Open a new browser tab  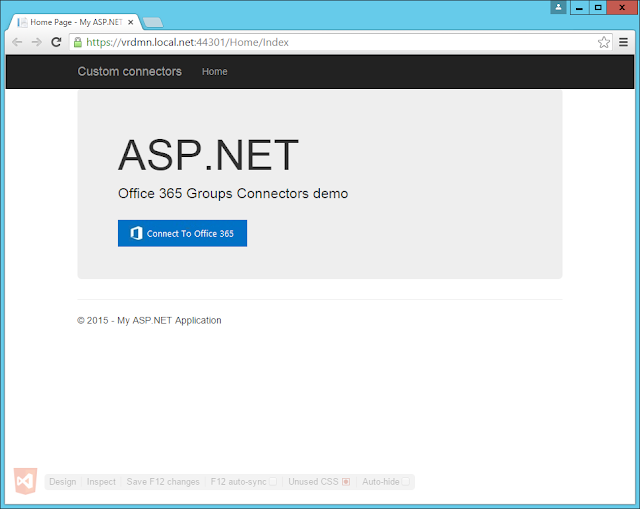[x=153, y=22]
